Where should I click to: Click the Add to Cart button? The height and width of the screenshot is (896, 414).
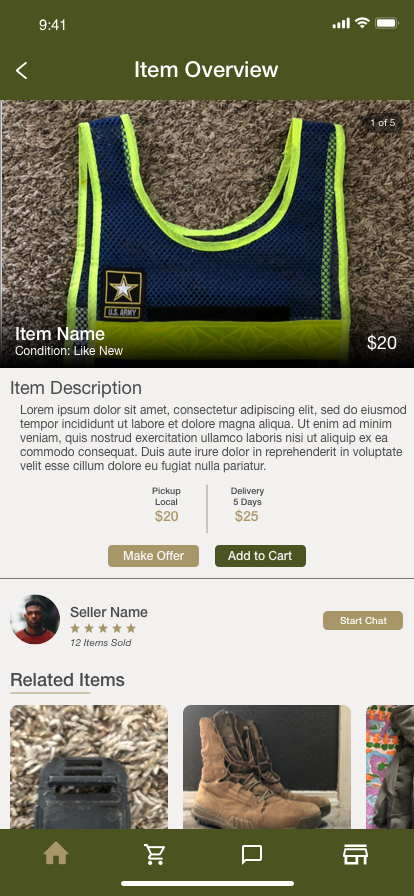pyautogui.click(x=260, y=556)
